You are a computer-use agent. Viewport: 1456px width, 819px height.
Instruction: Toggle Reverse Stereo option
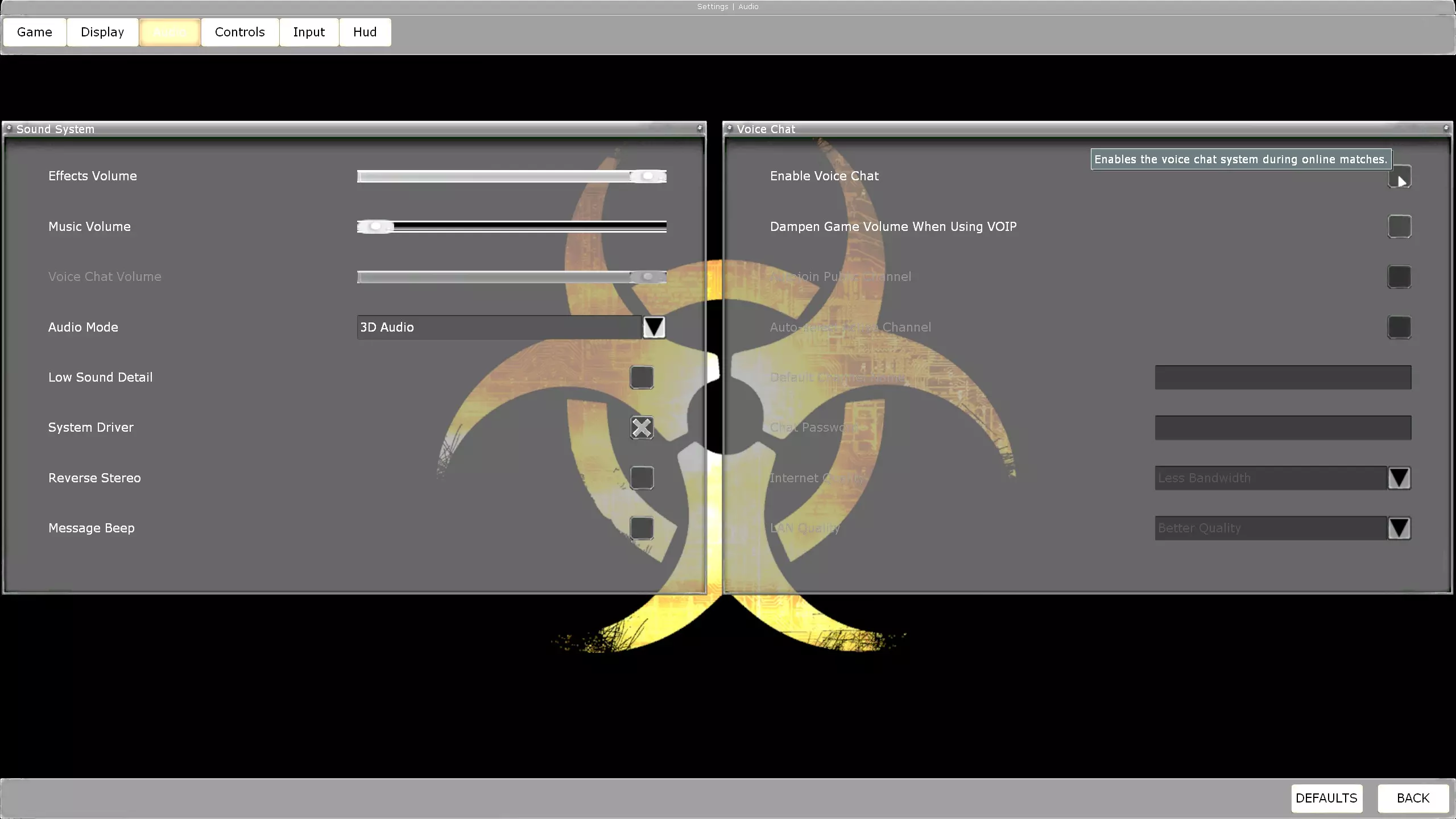[642, 478]
